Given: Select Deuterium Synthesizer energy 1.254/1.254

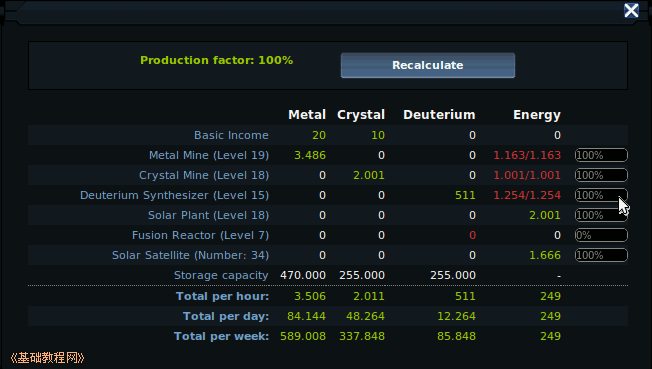Looking at the screenshot, I should pyautogui.click(x=527, y=195).
